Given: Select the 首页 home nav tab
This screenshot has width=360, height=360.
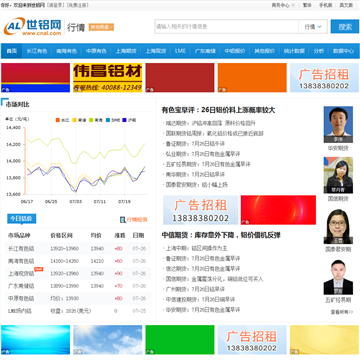Looking at the screenshot, I should coord(12,51).
